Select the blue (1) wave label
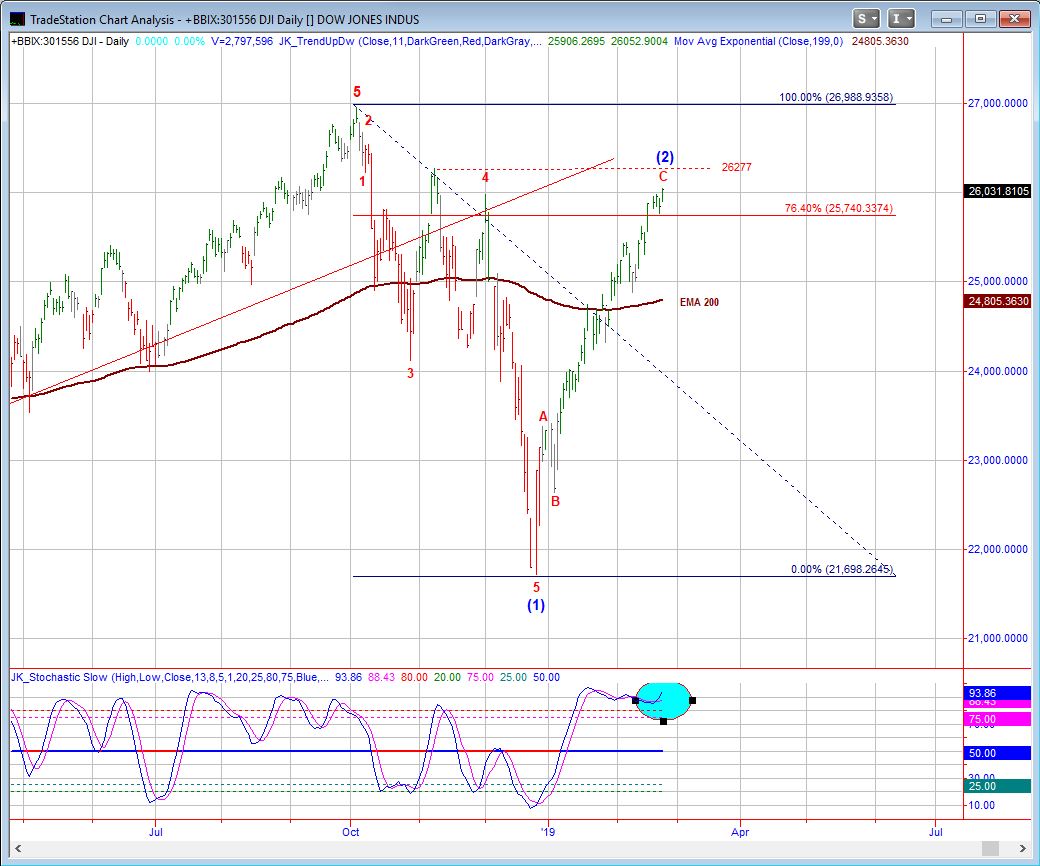The image size is (1040, 866). [x=536, y=605]
